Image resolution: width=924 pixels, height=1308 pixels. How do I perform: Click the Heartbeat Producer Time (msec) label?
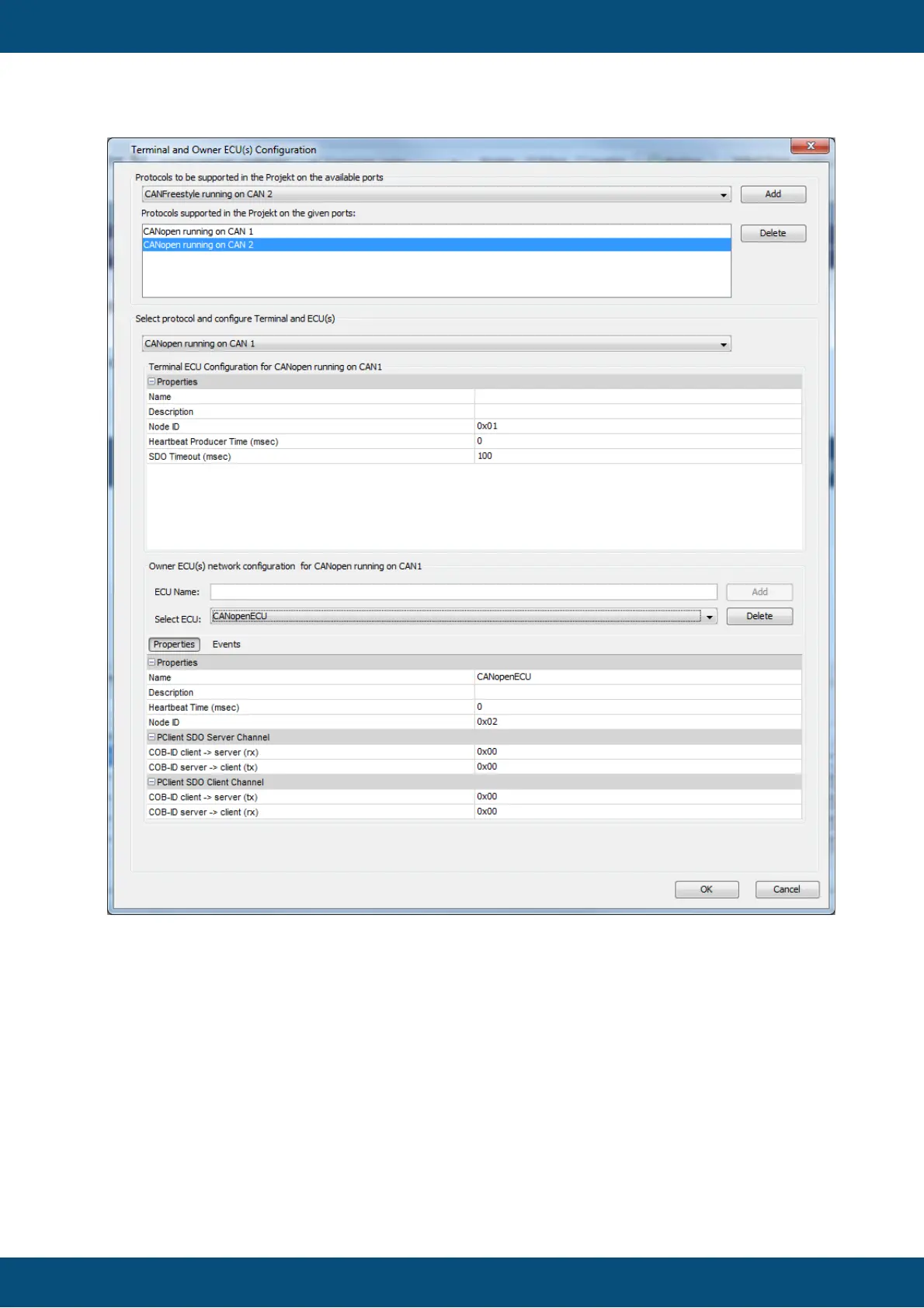(x=213, y=442)
